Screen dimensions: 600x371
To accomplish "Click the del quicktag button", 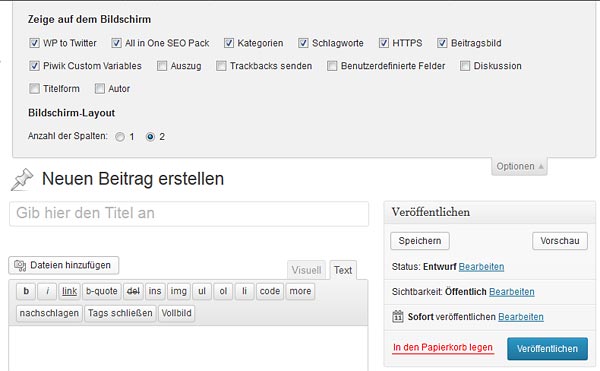I will [x=133, y=291].
